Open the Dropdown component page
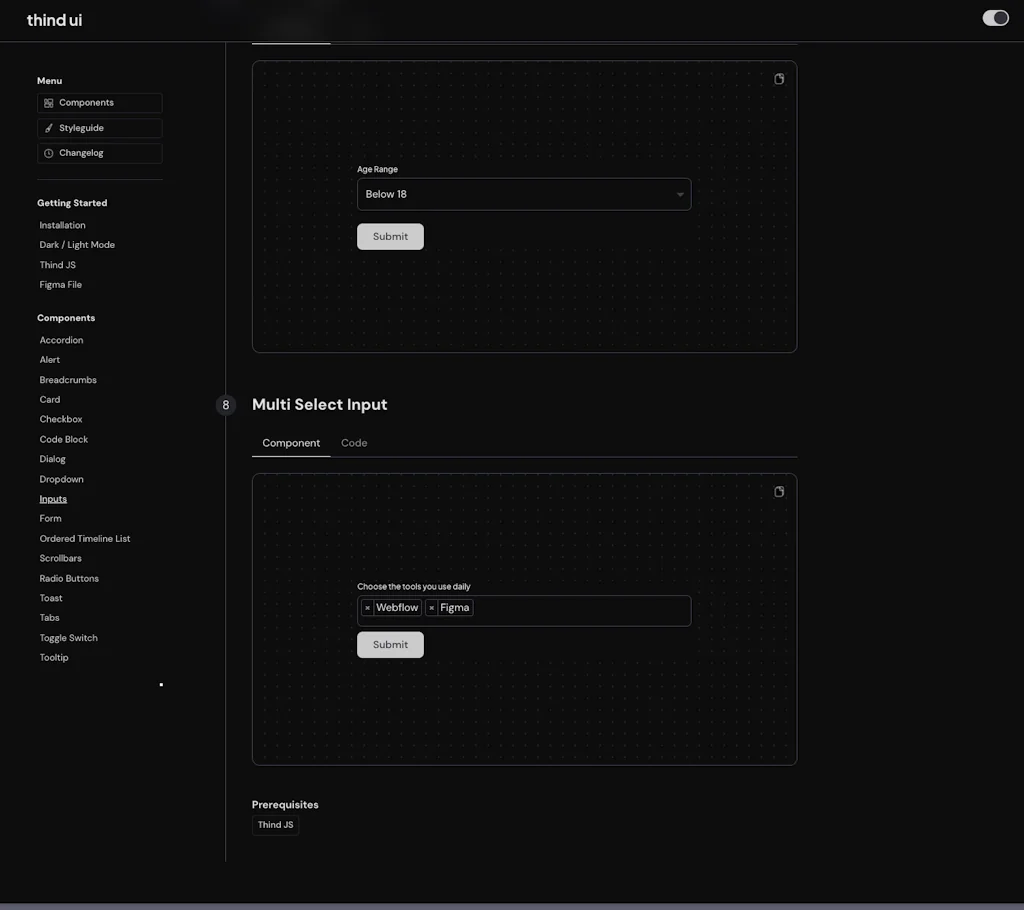The image size is (1024, 910). click(x=61, y=478)
